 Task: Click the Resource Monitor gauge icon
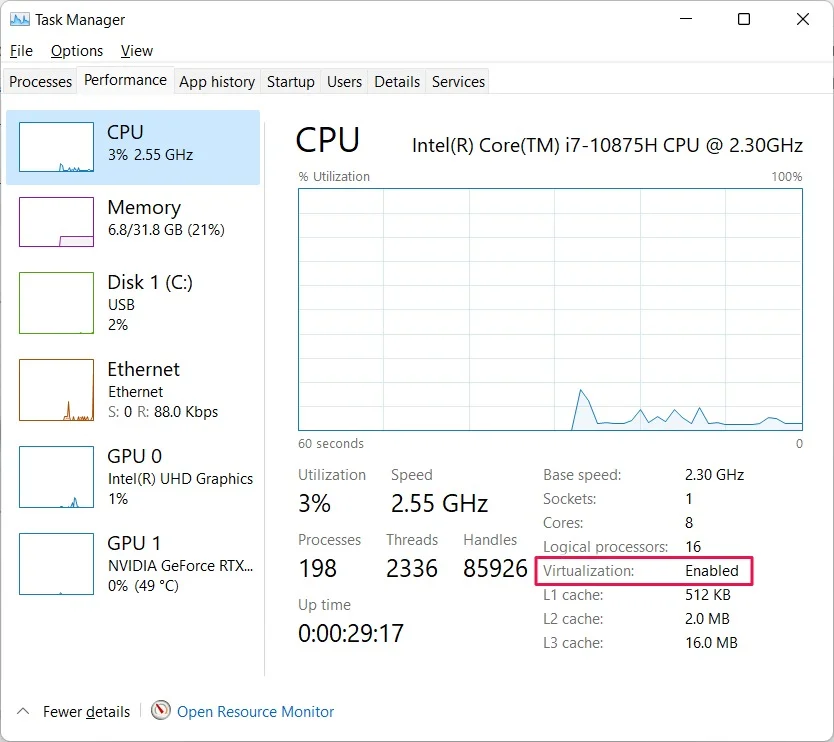(161, 710)
